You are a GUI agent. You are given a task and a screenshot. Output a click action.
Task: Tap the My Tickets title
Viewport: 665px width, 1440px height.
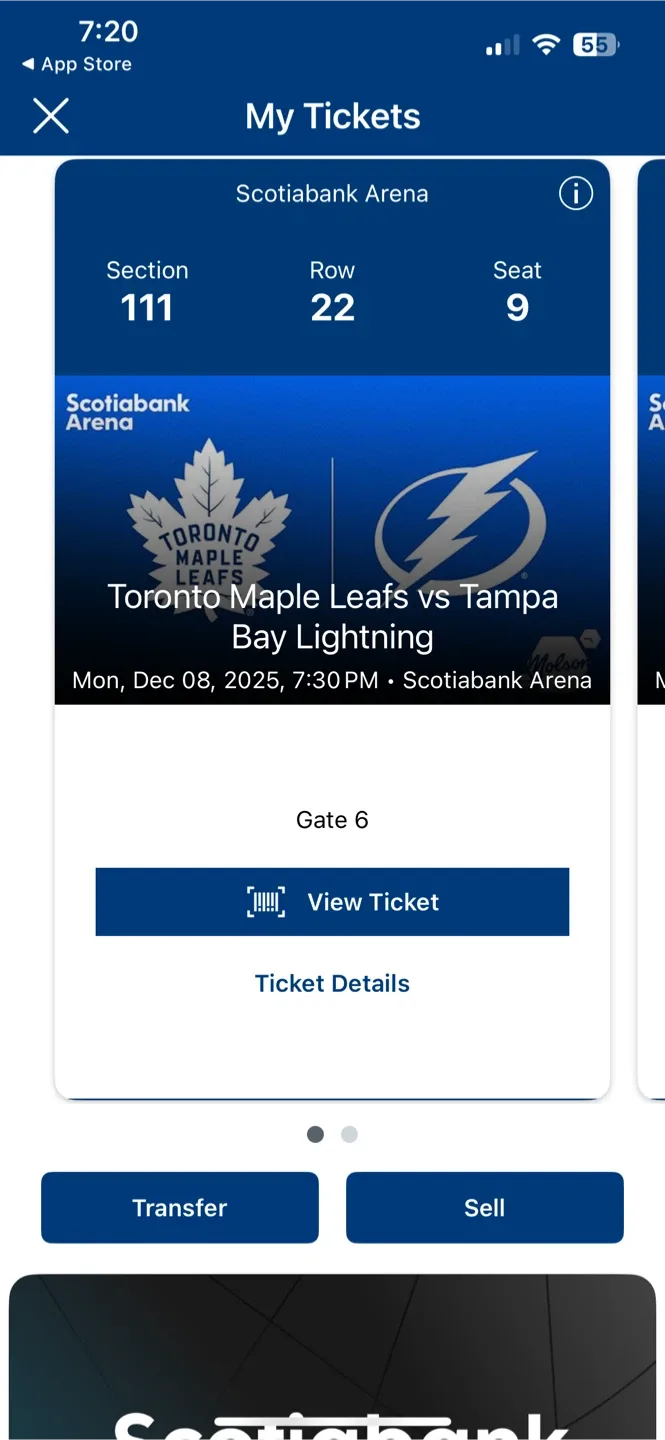coord(332,116)
